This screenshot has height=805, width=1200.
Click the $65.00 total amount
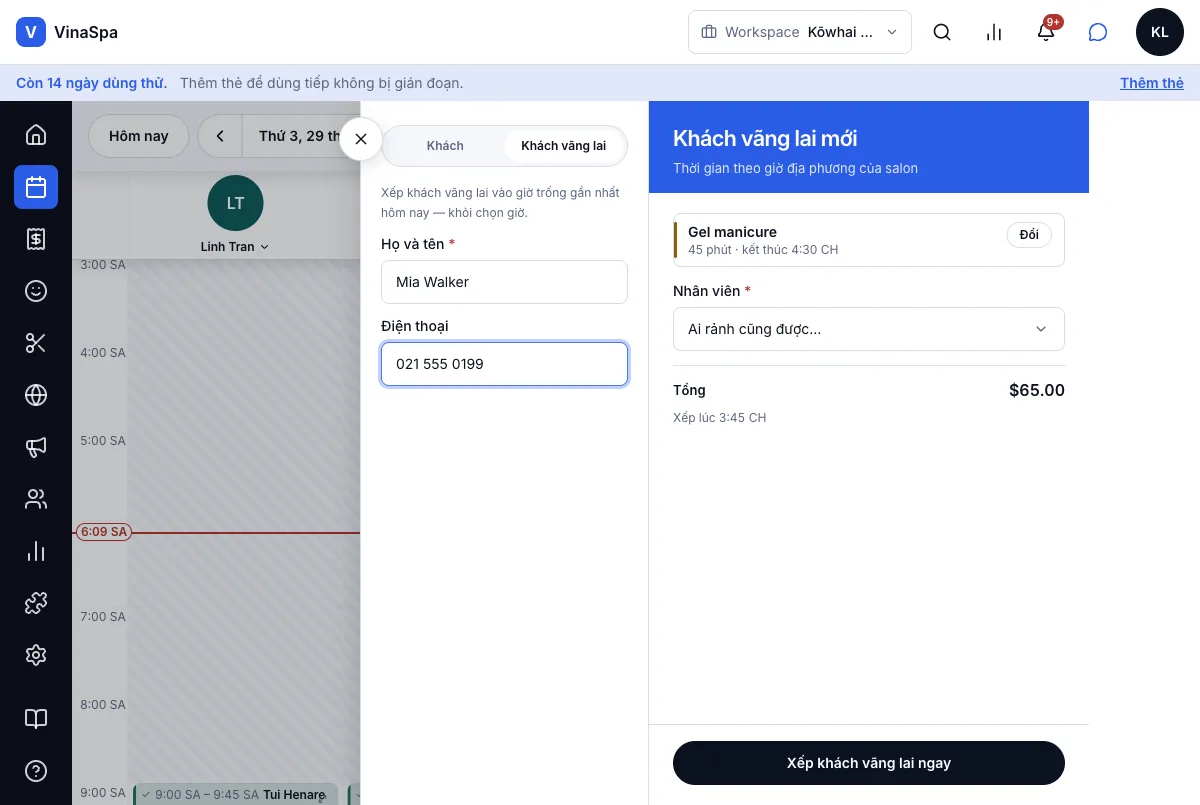1037,390
